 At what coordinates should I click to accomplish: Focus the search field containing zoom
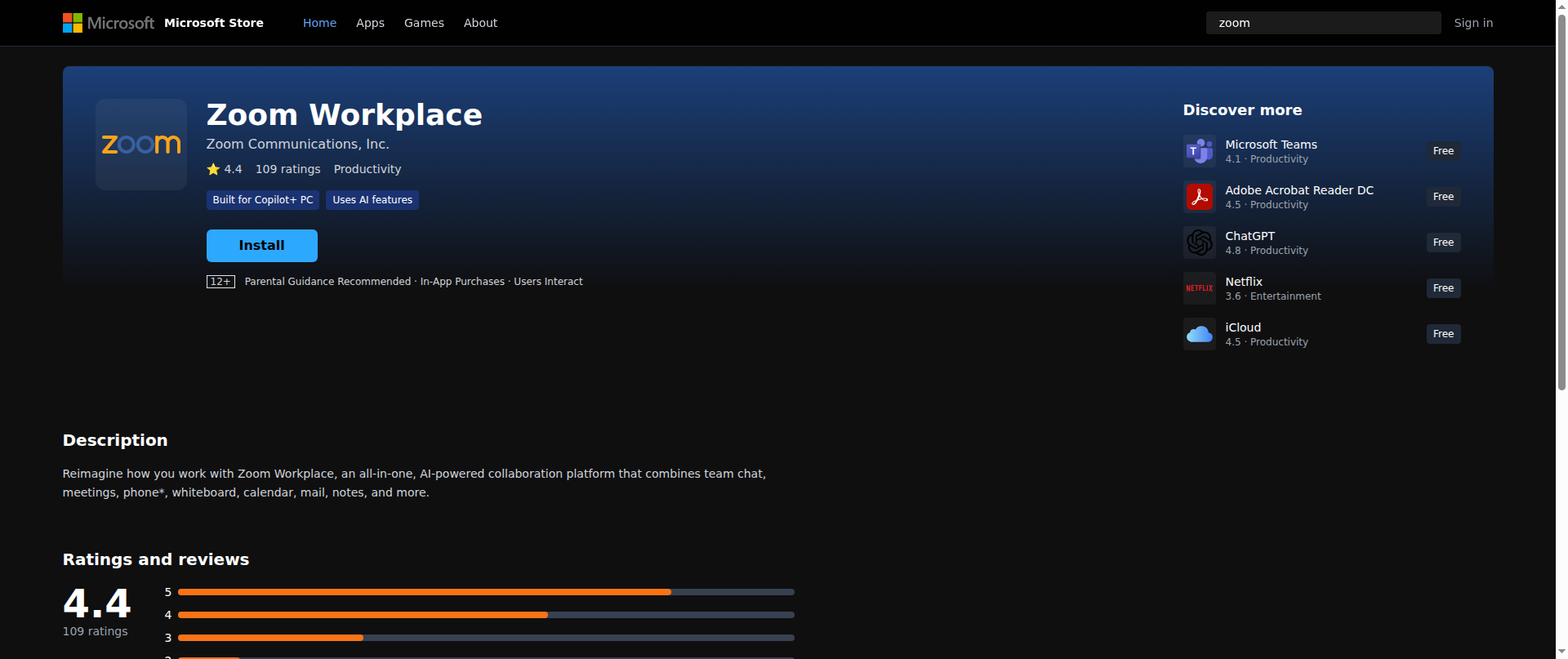(x=1323, y=23)
